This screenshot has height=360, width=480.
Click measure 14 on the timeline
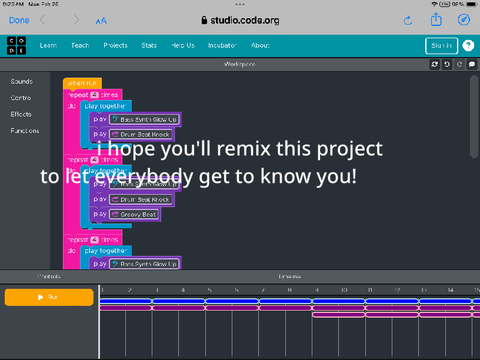click(451, 290)
